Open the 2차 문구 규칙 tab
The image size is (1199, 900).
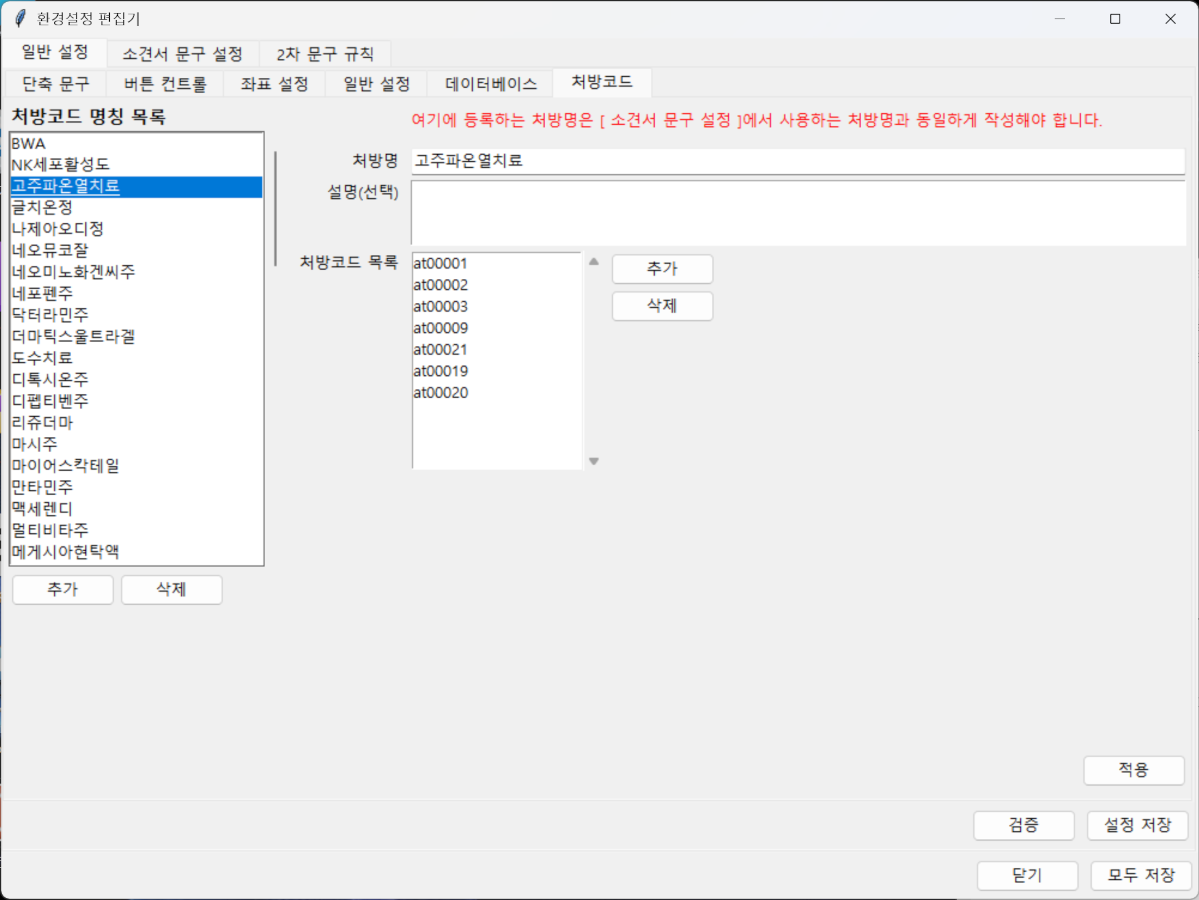pyautogui.click(x=324, y=54)
